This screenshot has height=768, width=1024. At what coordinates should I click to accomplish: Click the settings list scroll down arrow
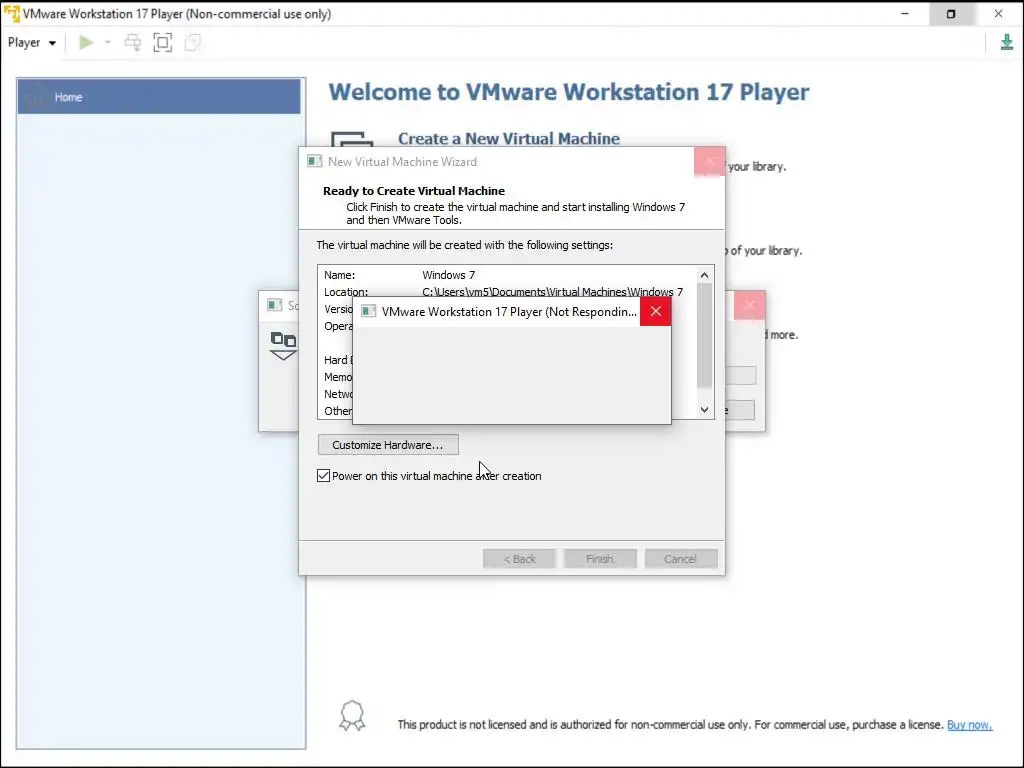704,409
